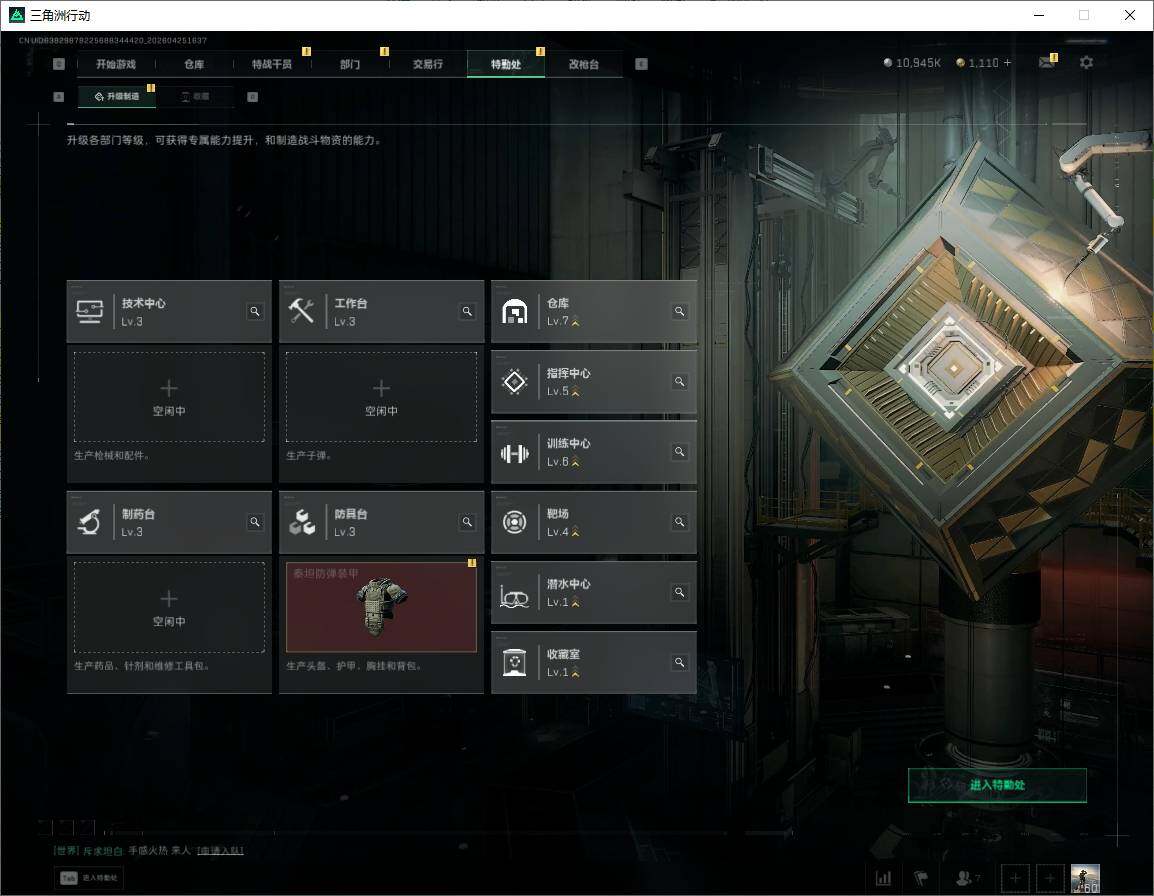Click the 制药台 microscope icon

click(90, 522)
